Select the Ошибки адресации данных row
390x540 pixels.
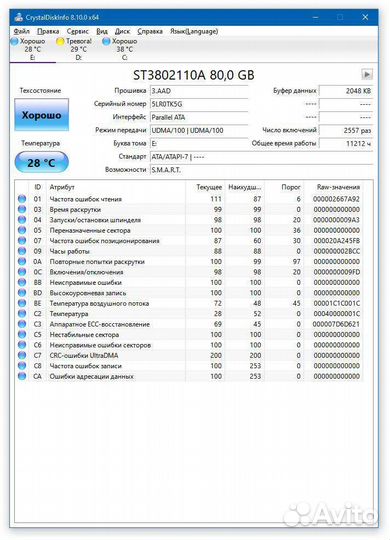point(189,376)
